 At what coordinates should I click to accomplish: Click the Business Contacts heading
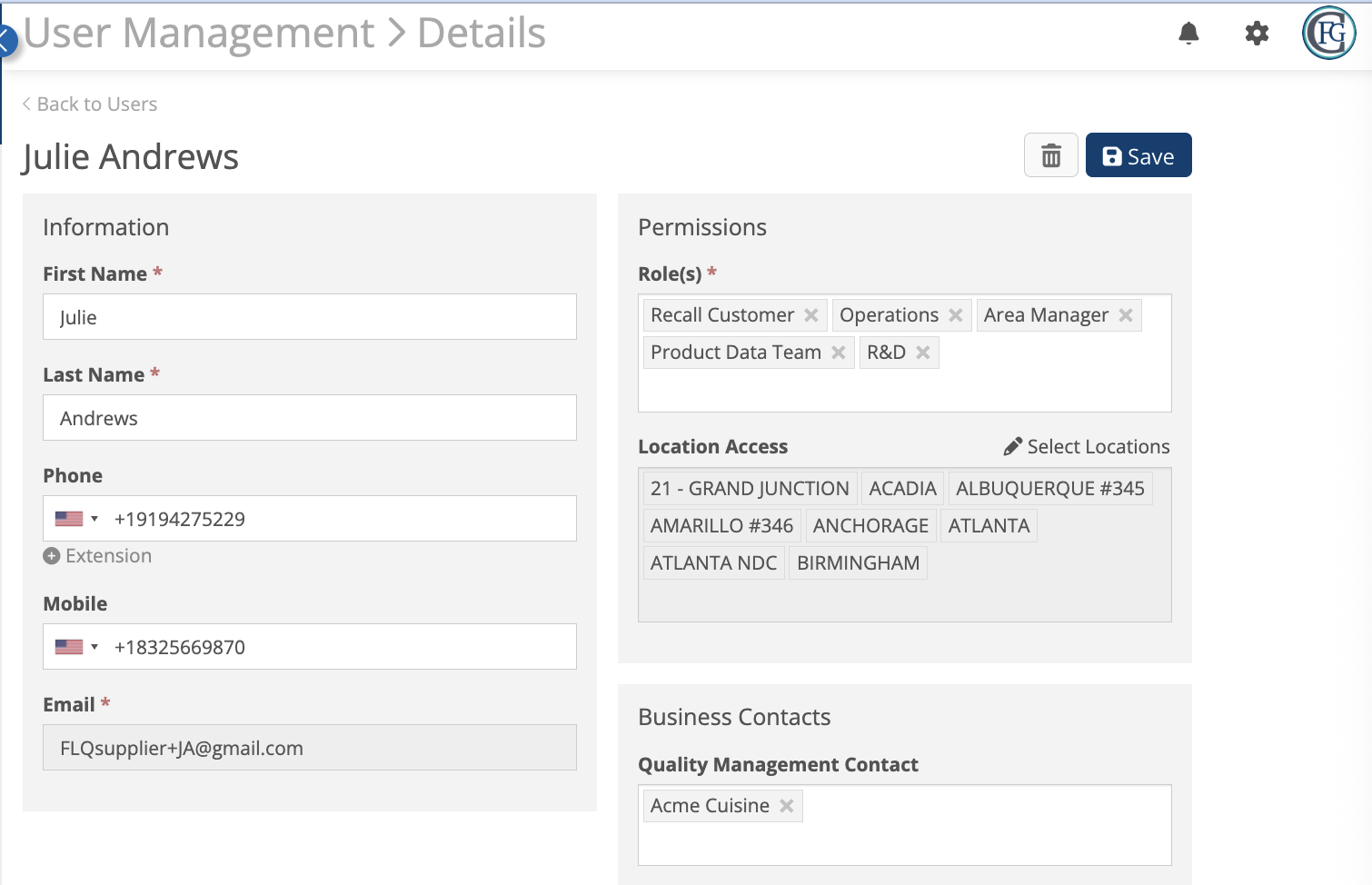tap(734, 717)
